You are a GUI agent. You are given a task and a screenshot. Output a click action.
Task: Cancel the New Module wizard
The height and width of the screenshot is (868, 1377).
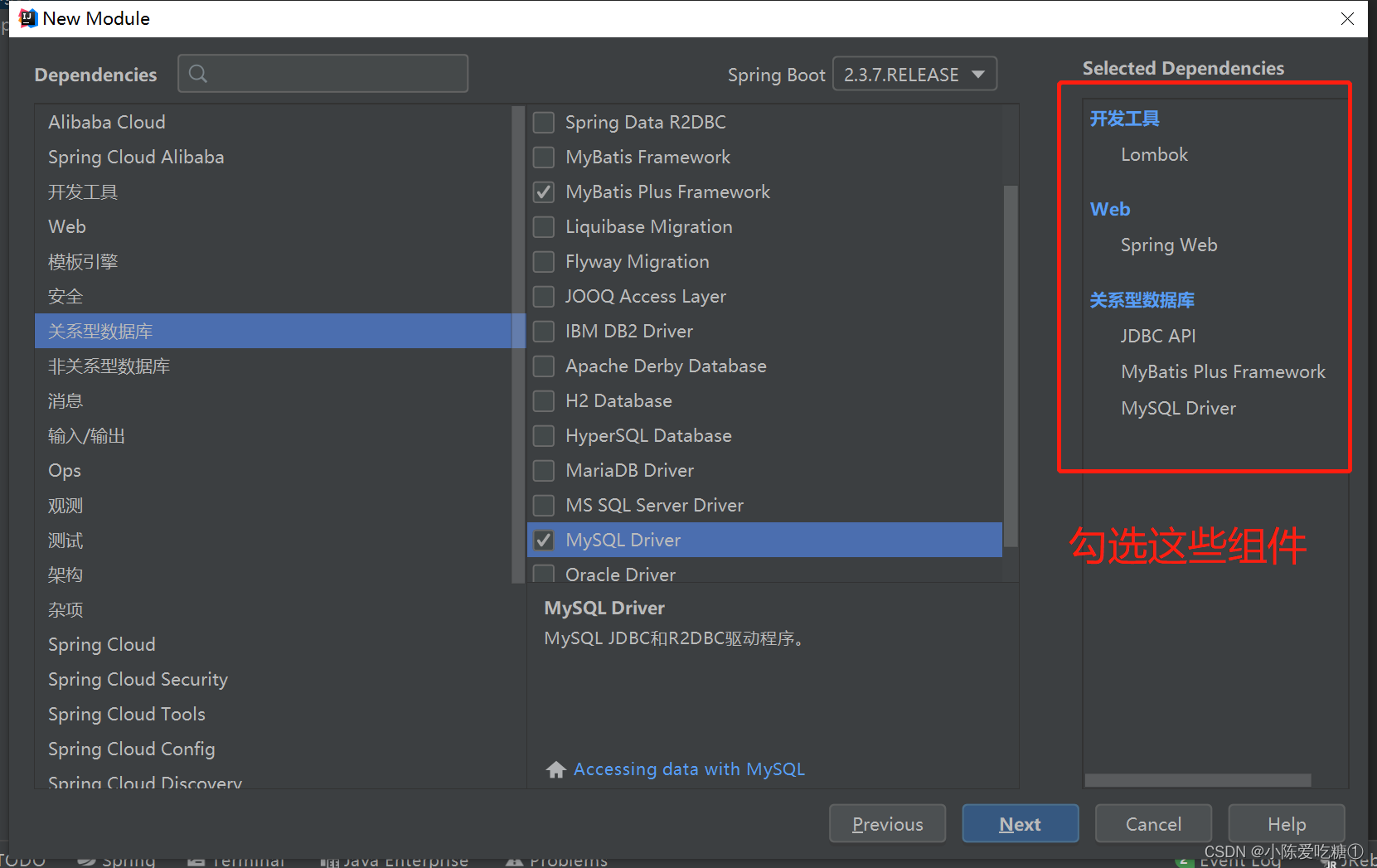(1153, 823)
